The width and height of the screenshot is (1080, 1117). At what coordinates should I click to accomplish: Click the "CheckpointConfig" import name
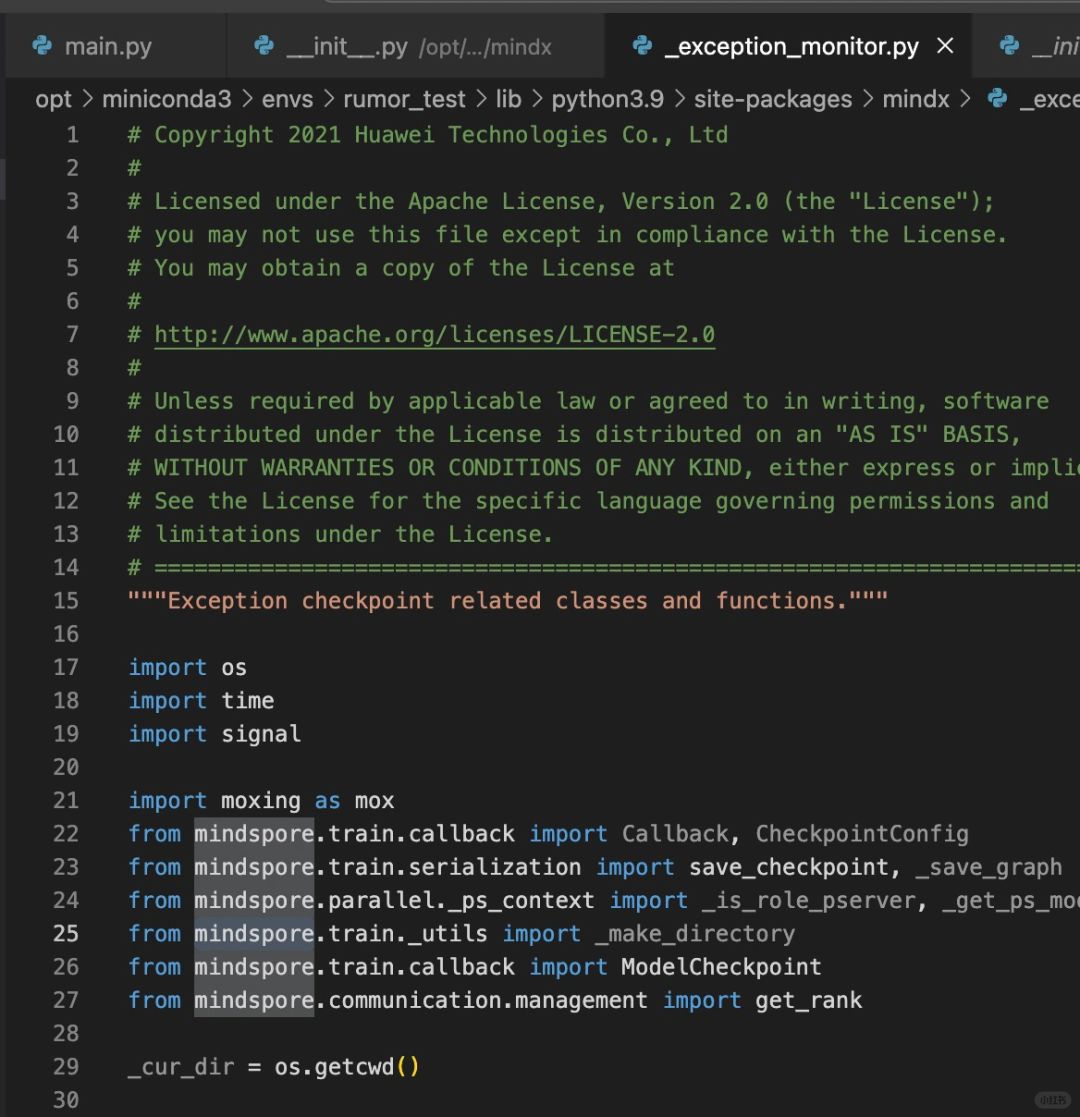click(862, 834)
